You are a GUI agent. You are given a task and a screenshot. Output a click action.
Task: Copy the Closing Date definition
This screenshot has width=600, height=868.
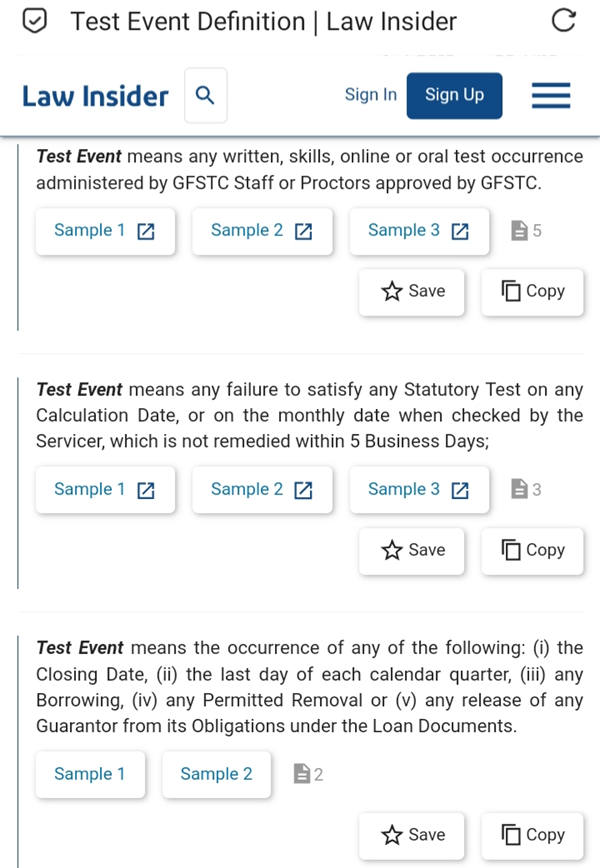pyautogui.click(x=532, y=835)
